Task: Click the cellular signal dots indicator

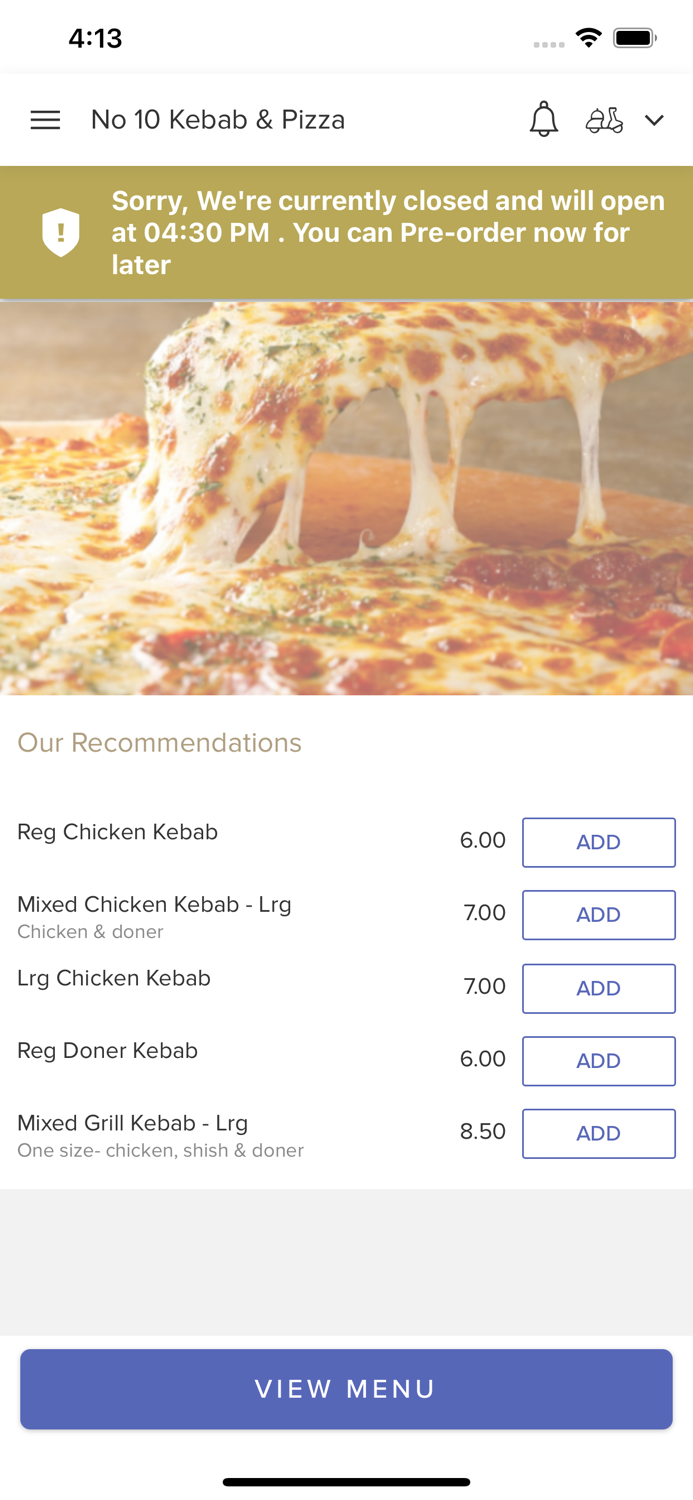Action: tap(549, 42)
